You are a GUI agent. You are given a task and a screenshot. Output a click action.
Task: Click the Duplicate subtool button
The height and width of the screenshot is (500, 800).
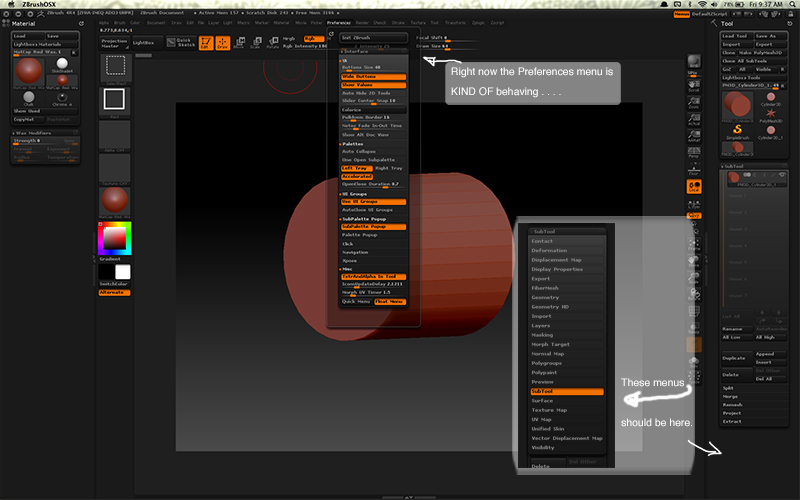tap(737, 358)
